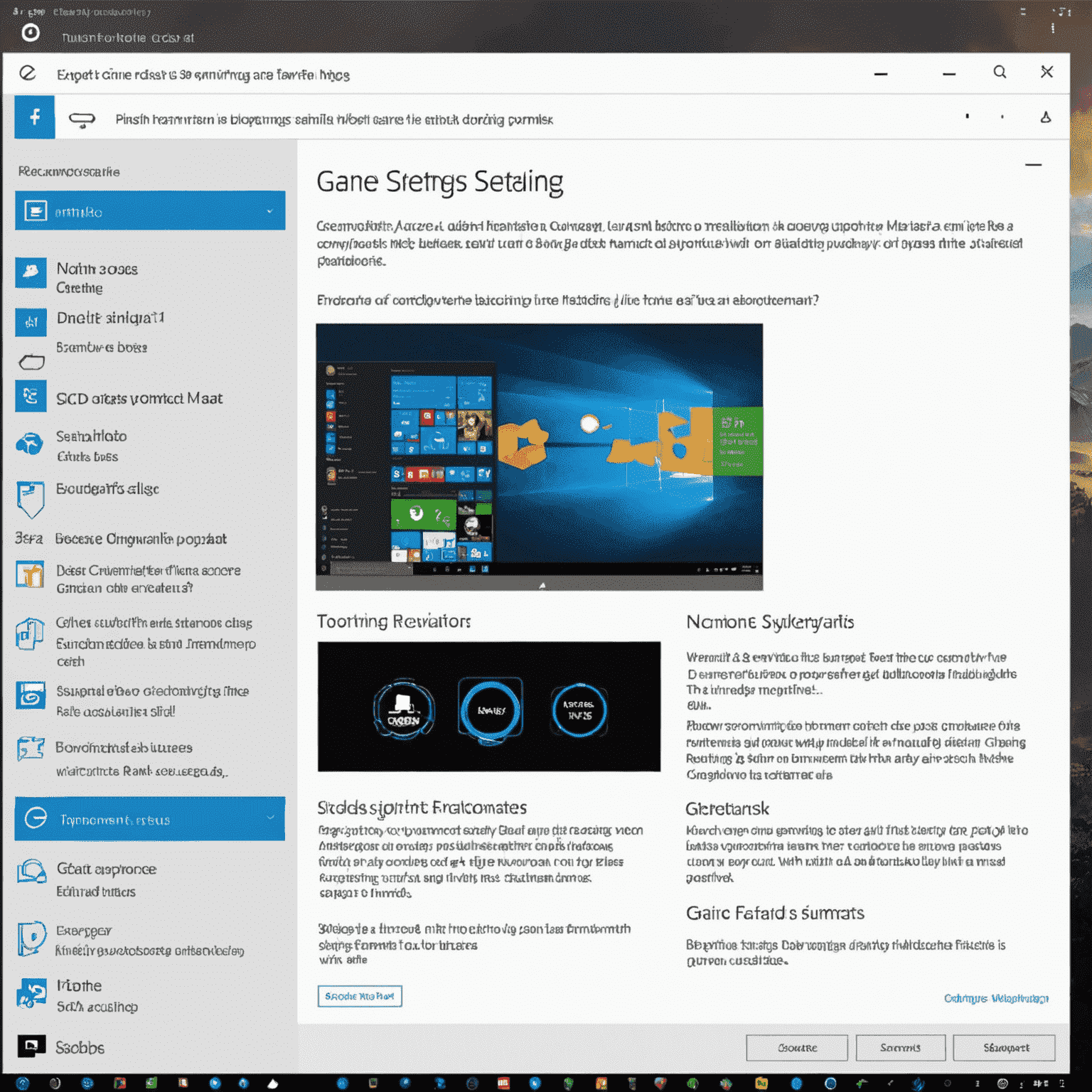Viewport: 1092px width, 1092px height.
Task: Click the 'Gleretansk' section heading
Action: 727,809
